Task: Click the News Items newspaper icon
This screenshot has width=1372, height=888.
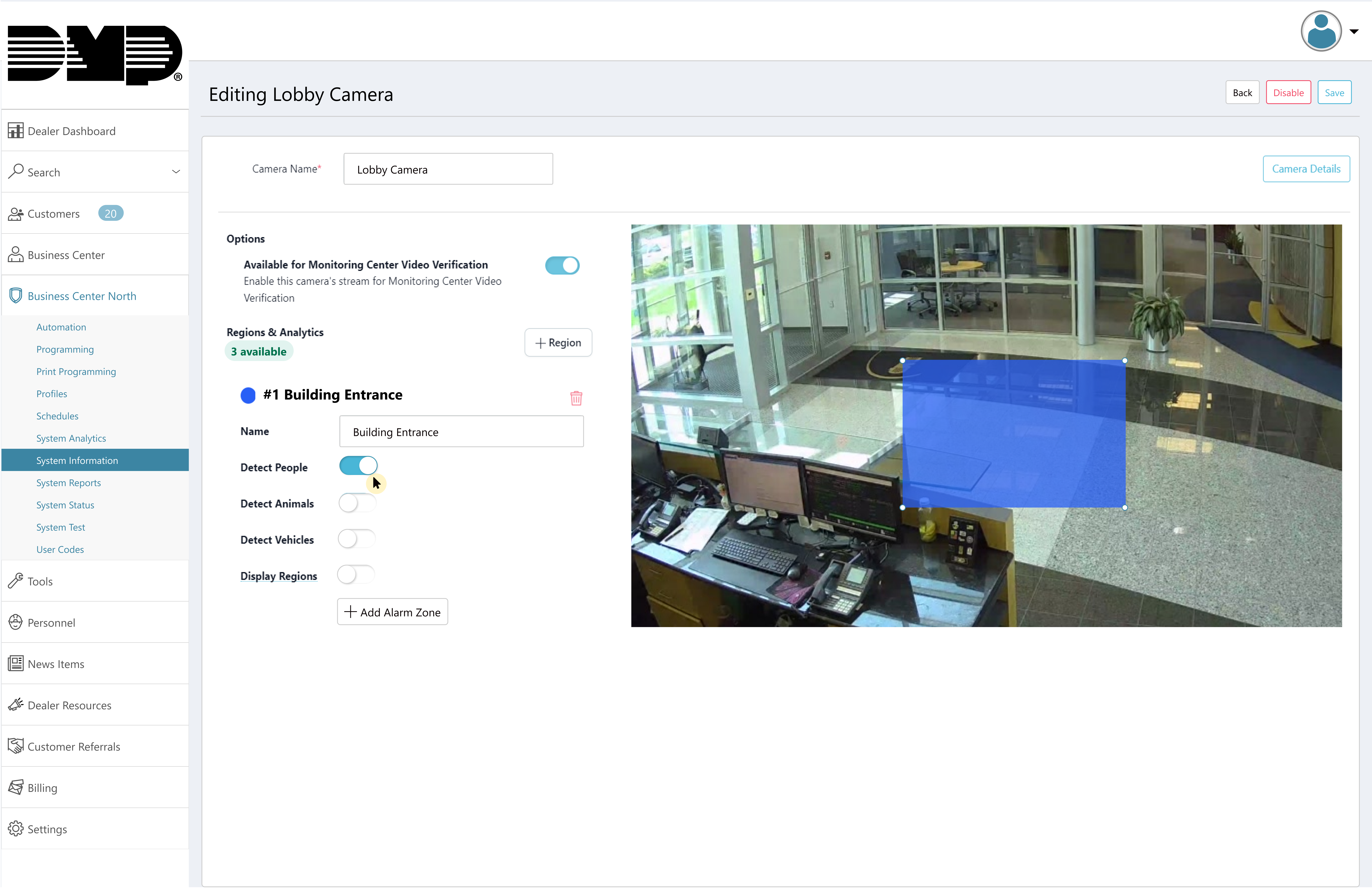Action: 15,663
